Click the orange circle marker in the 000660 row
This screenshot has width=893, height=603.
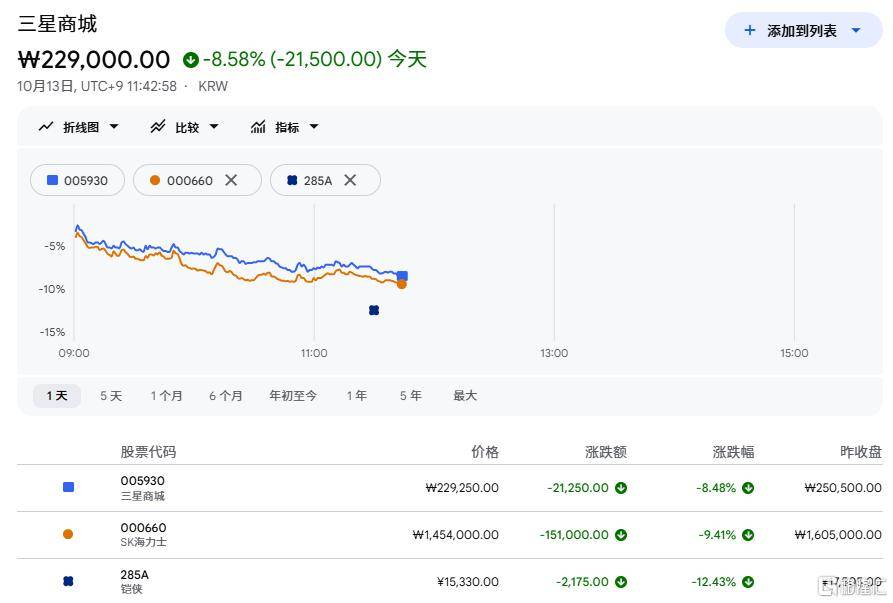(x=68, y=534)
